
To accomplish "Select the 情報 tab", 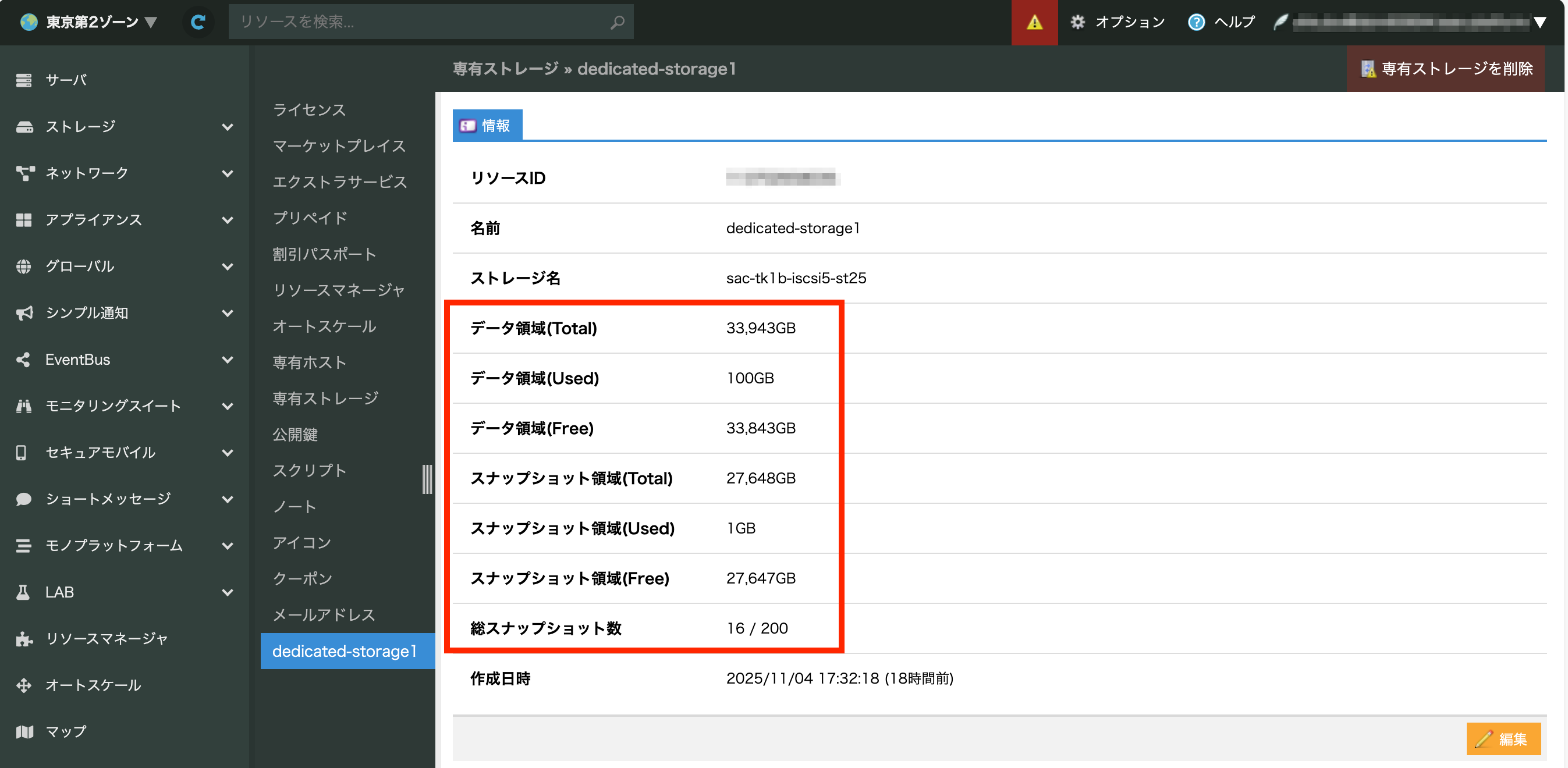I will pos(487,125).
